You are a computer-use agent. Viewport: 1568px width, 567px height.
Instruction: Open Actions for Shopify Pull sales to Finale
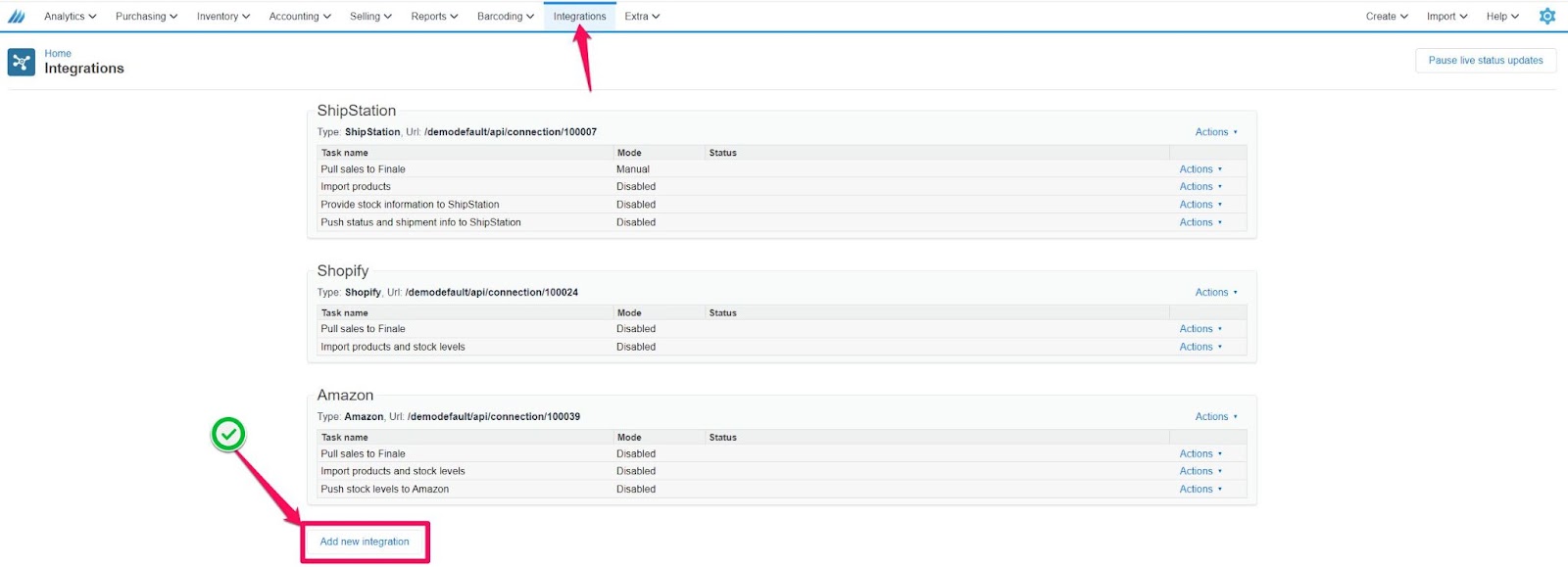coord(1200,329)
